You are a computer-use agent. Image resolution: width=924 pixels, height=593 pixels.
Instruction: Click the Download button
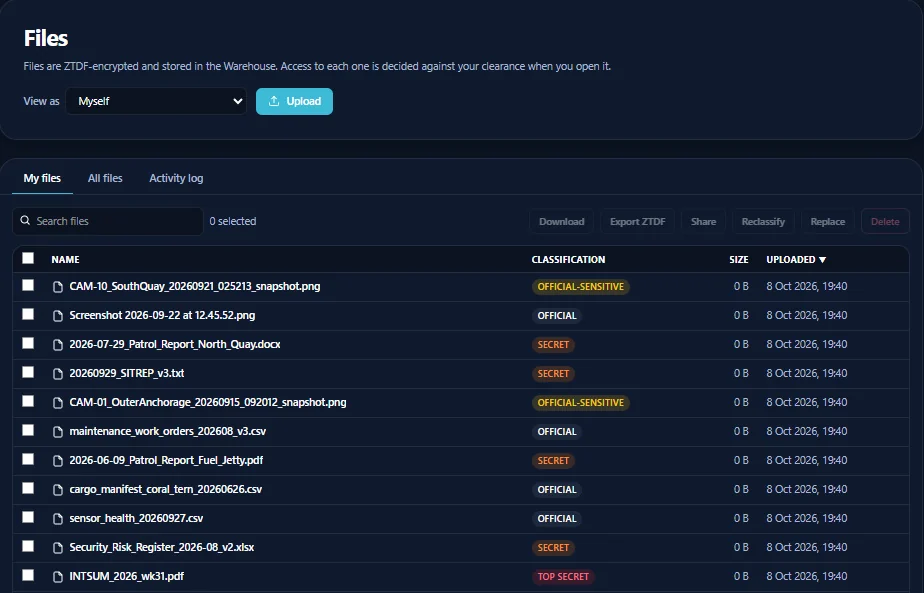pyautogui.click(x=562, y=222)
